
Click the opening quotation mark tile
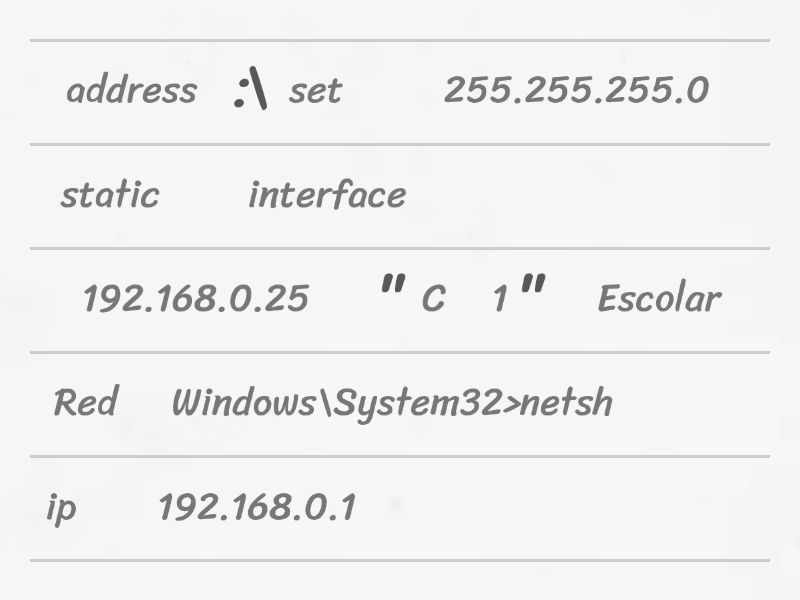pyautogui.click(x=391, y=293)
